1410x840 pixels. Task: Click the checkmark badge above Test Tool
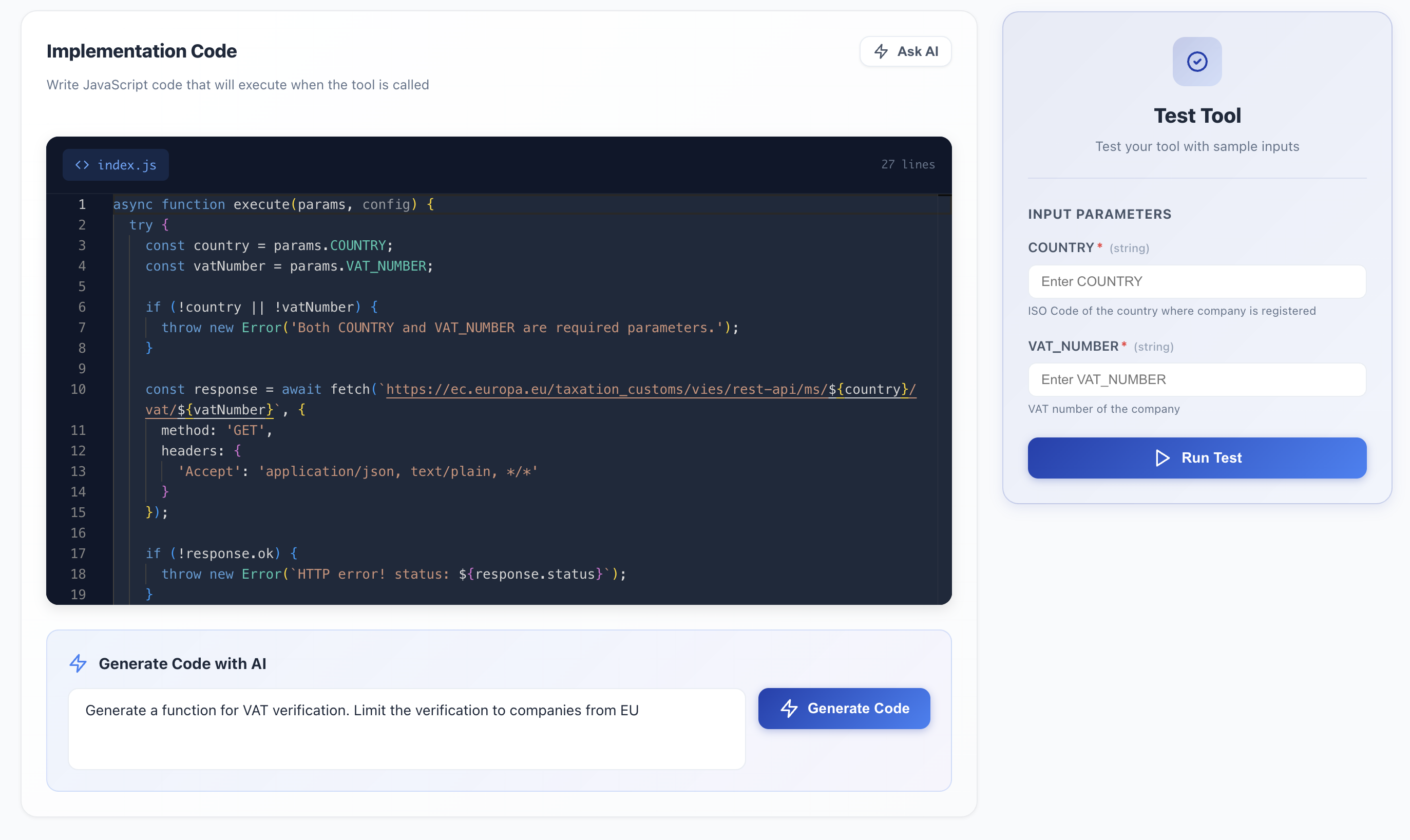pos(1196,62)
